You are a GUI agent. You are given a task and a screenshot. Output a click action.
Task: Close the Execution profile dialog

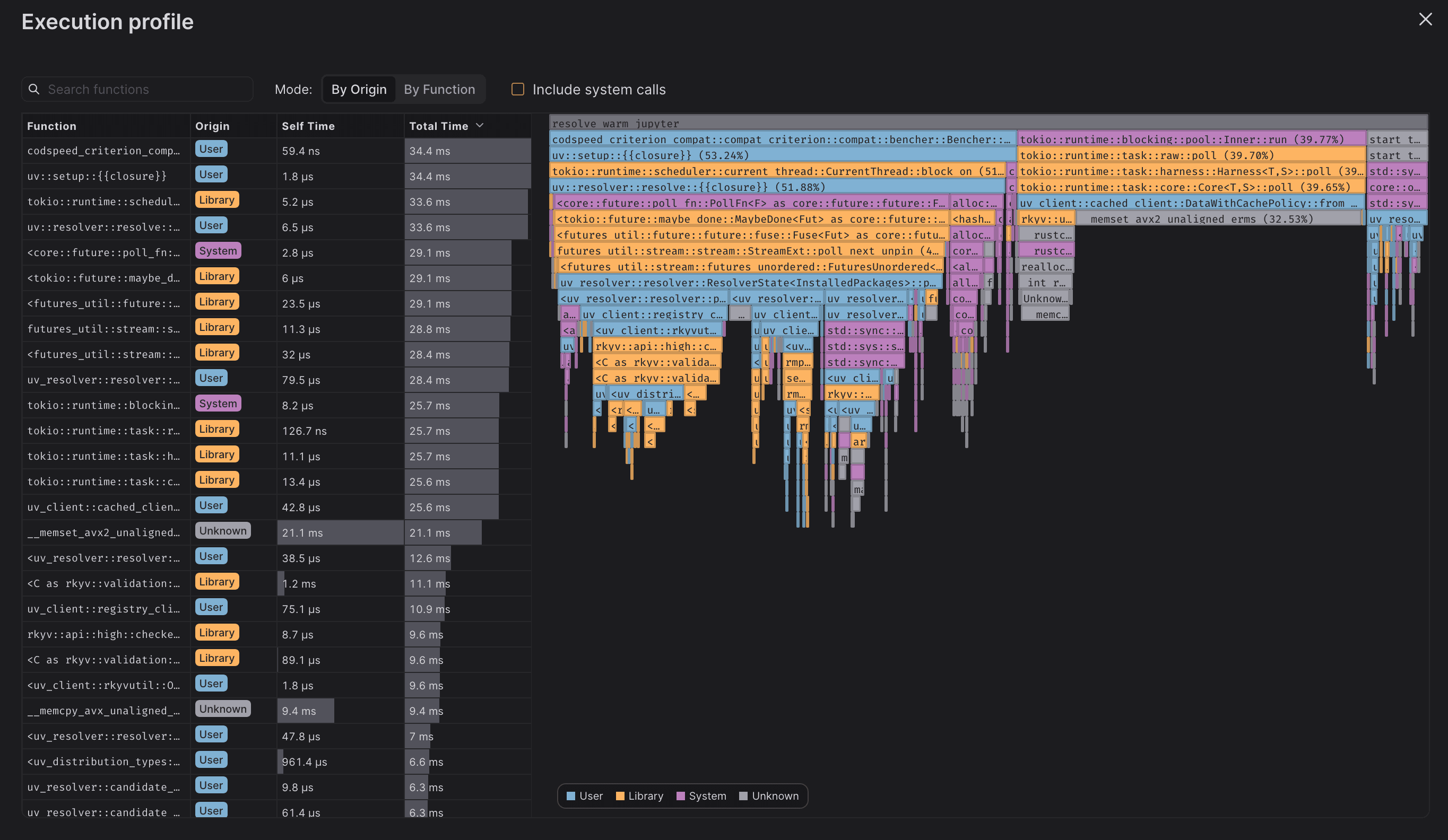(1425, 20)
